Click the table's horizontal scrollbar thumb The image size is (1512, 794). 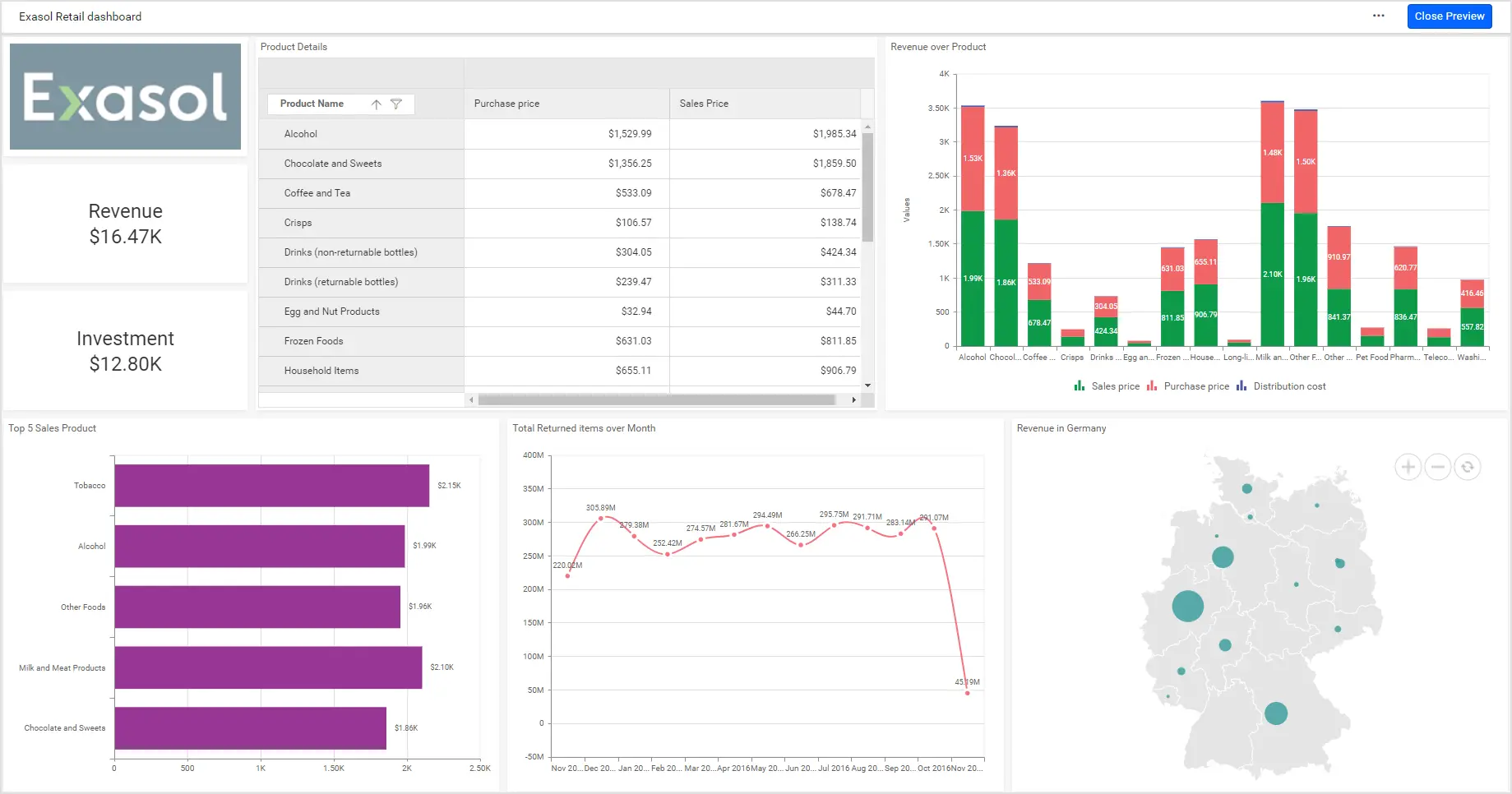click(656, 400)
